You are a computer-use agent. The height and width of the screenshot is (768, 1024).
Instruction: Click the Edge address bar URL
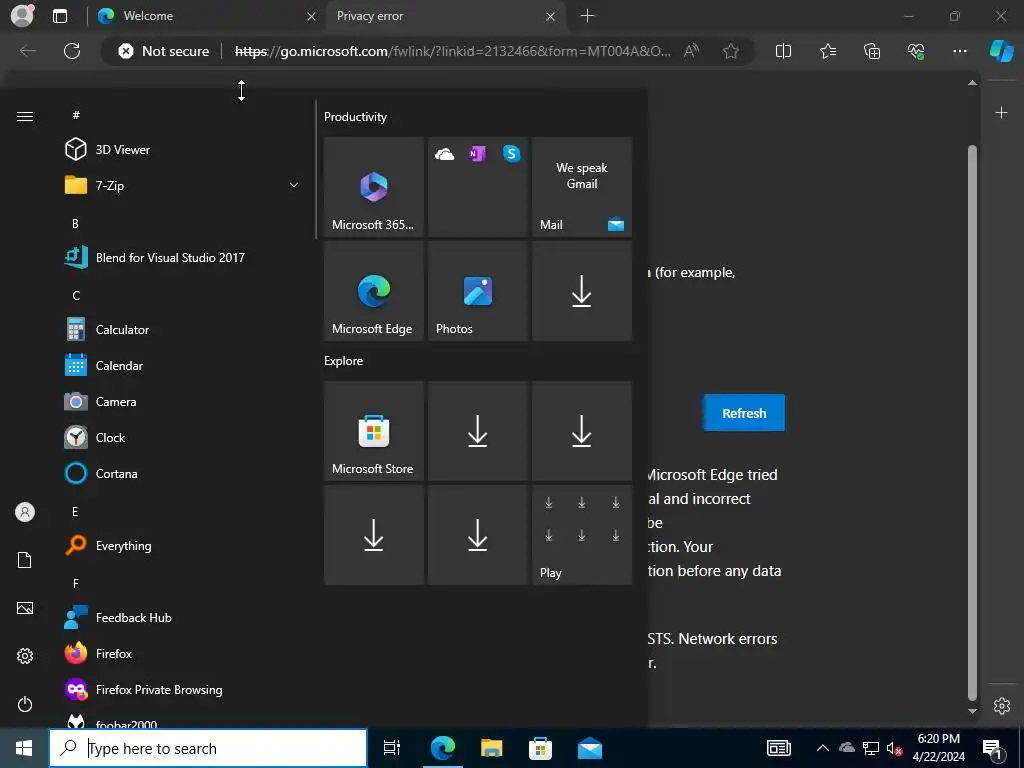(452, 51)
